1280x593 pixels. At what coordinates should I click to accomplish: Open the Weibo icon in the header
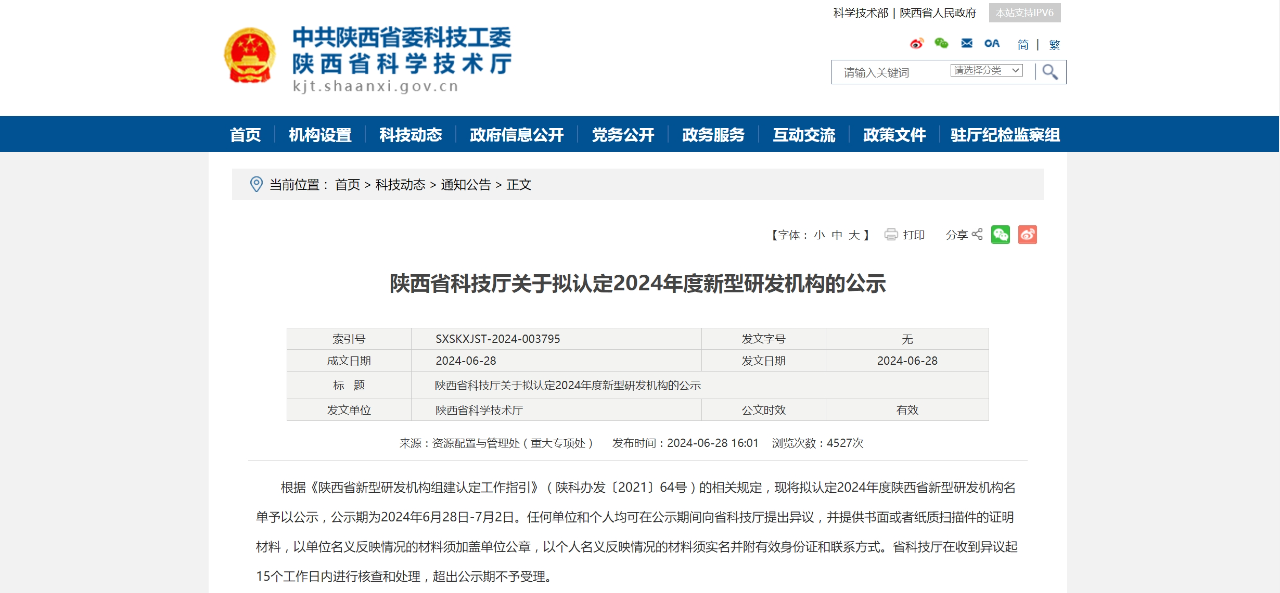(x=917, y=43)
